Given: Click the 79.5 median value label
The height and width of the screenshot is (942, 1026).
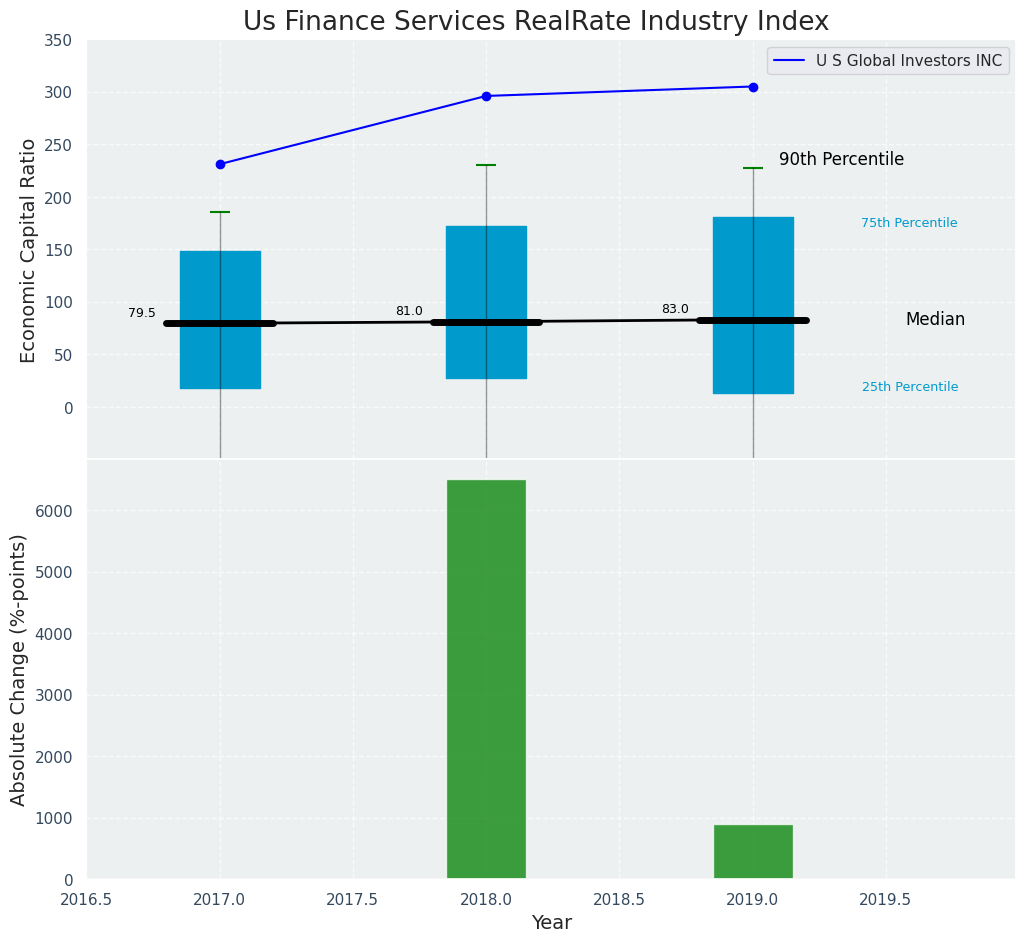Looking at the screenshot, I should [142, 313].
